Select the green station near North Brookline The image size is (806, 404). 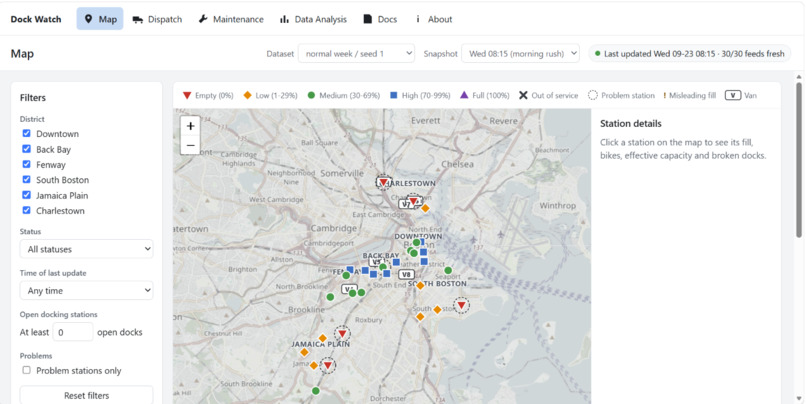(330, 297)
